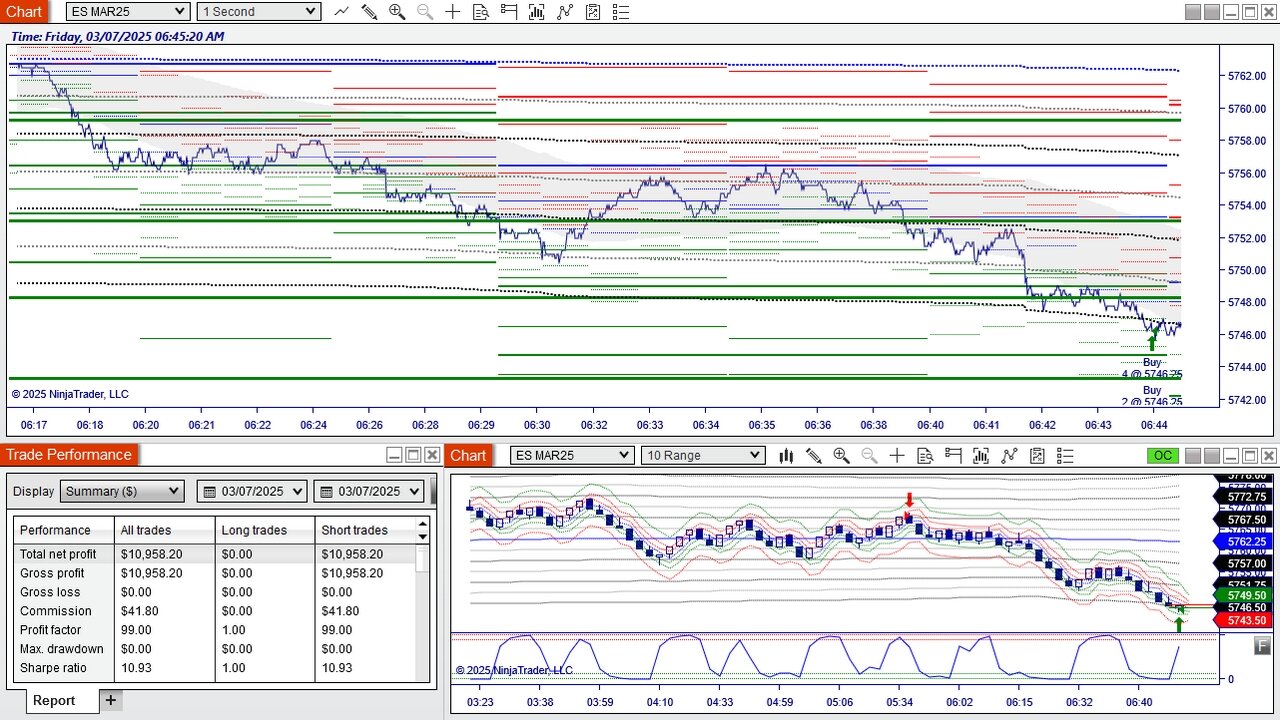Click the $41.80 All trades commission value

coord(140,611)
